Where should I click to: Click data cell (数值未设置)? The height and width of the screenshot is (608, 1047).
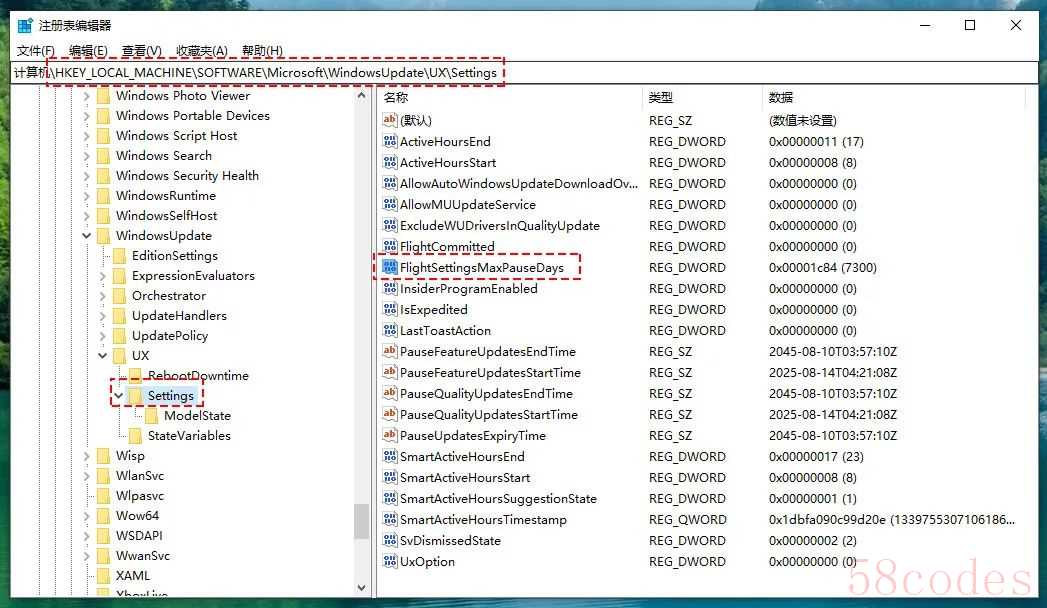(x=803, y=120)
